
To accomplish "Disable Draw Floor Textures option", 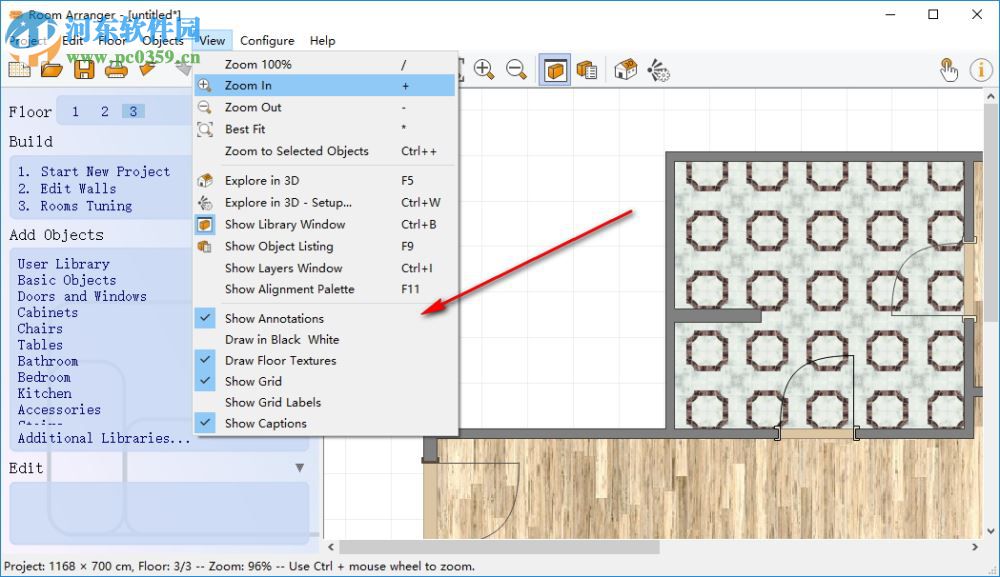I will click(x=280, y=360).
